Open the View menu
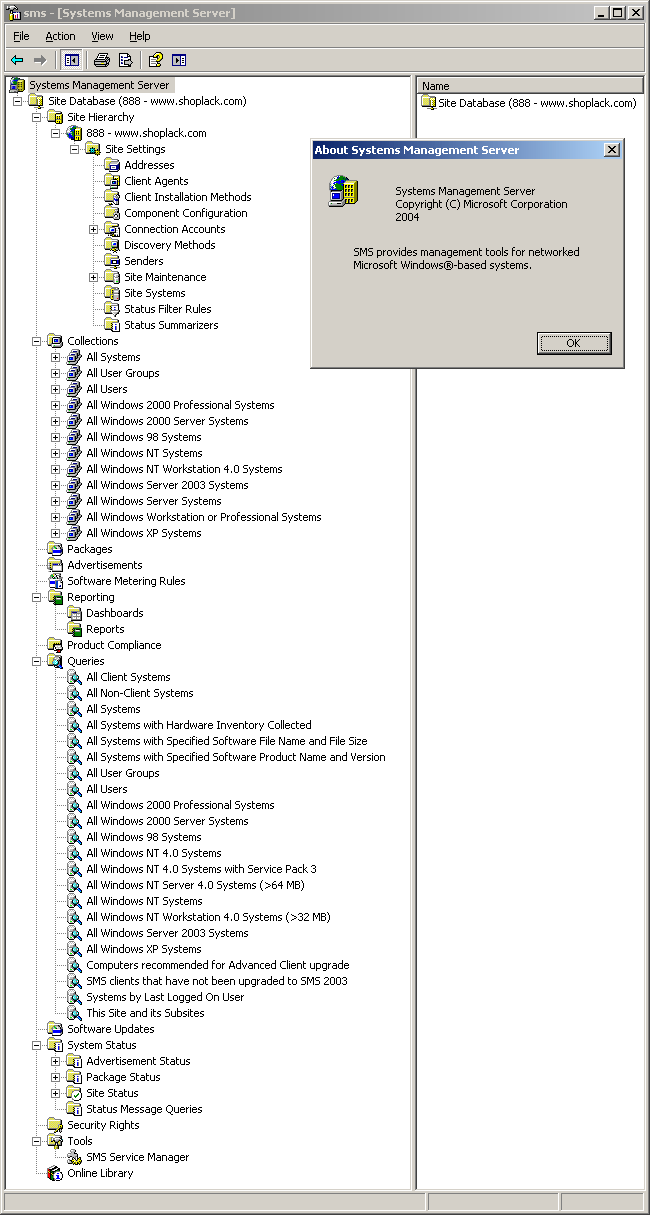 point(102,36)
